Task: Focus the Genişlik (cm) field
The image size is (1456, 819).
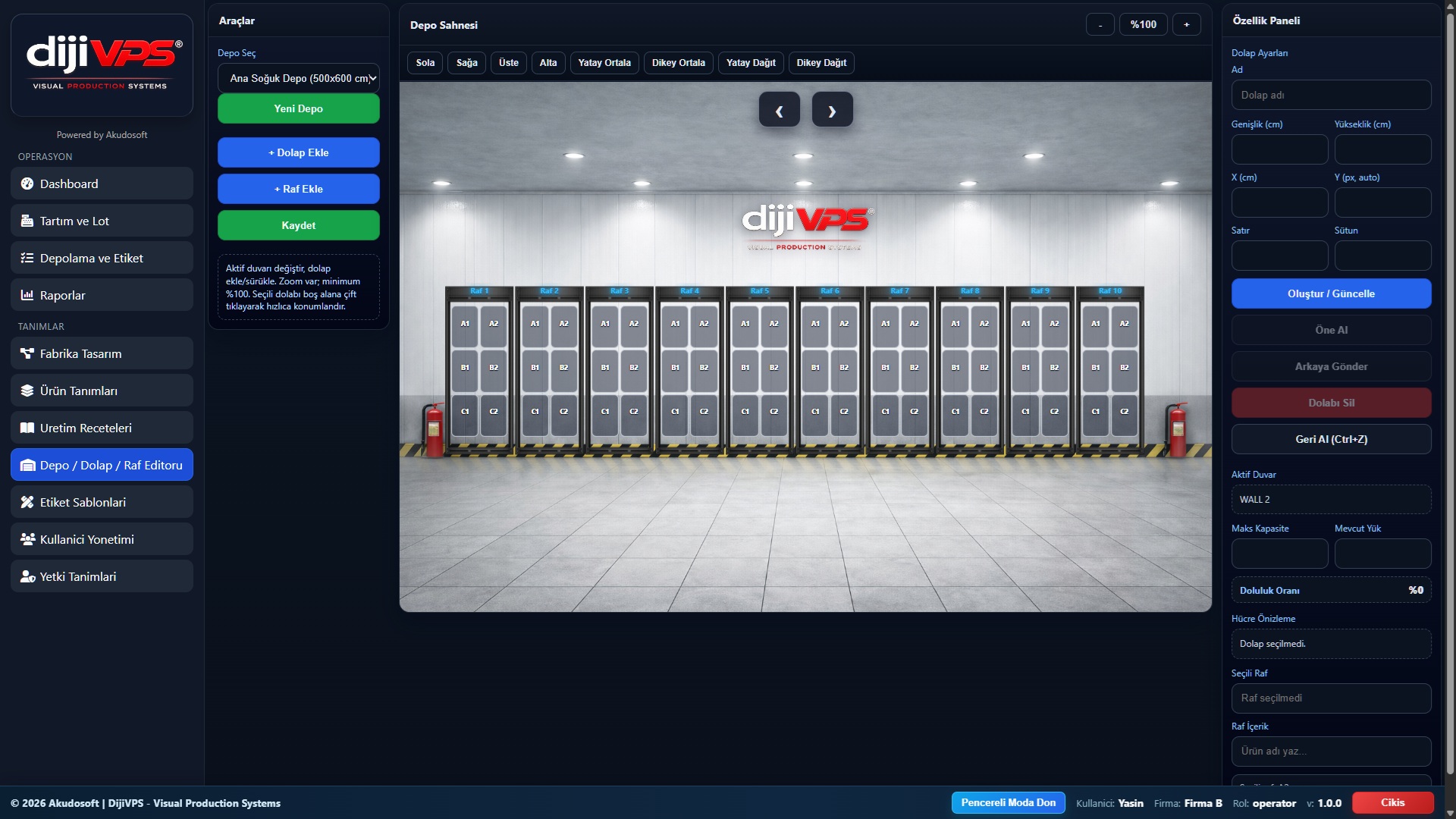Action: (1280, 149)
